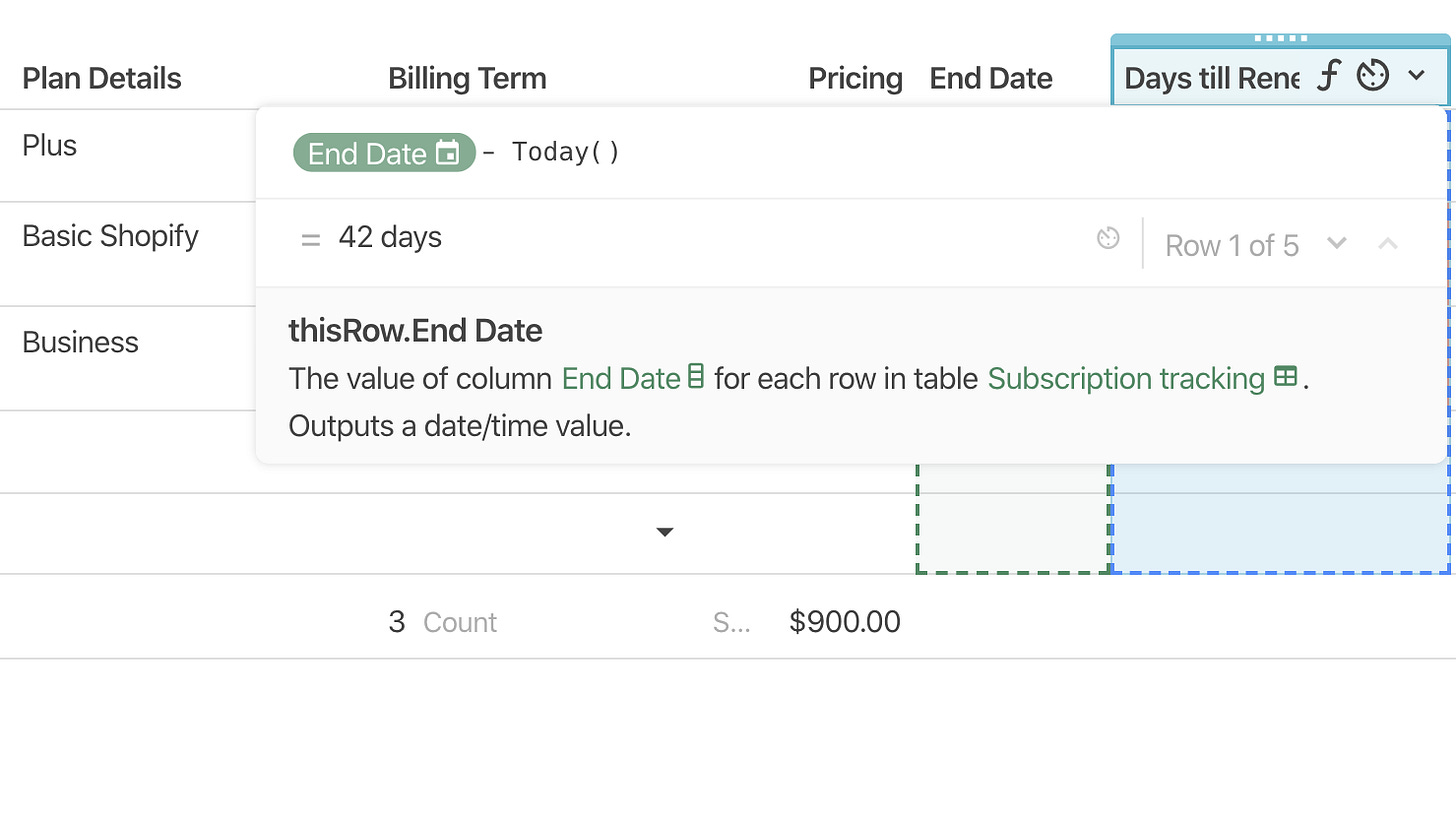The width and height of the screenshot is (1456, 819).
Task: Click the automation clock icon in column header
Action: (1373, 76)
